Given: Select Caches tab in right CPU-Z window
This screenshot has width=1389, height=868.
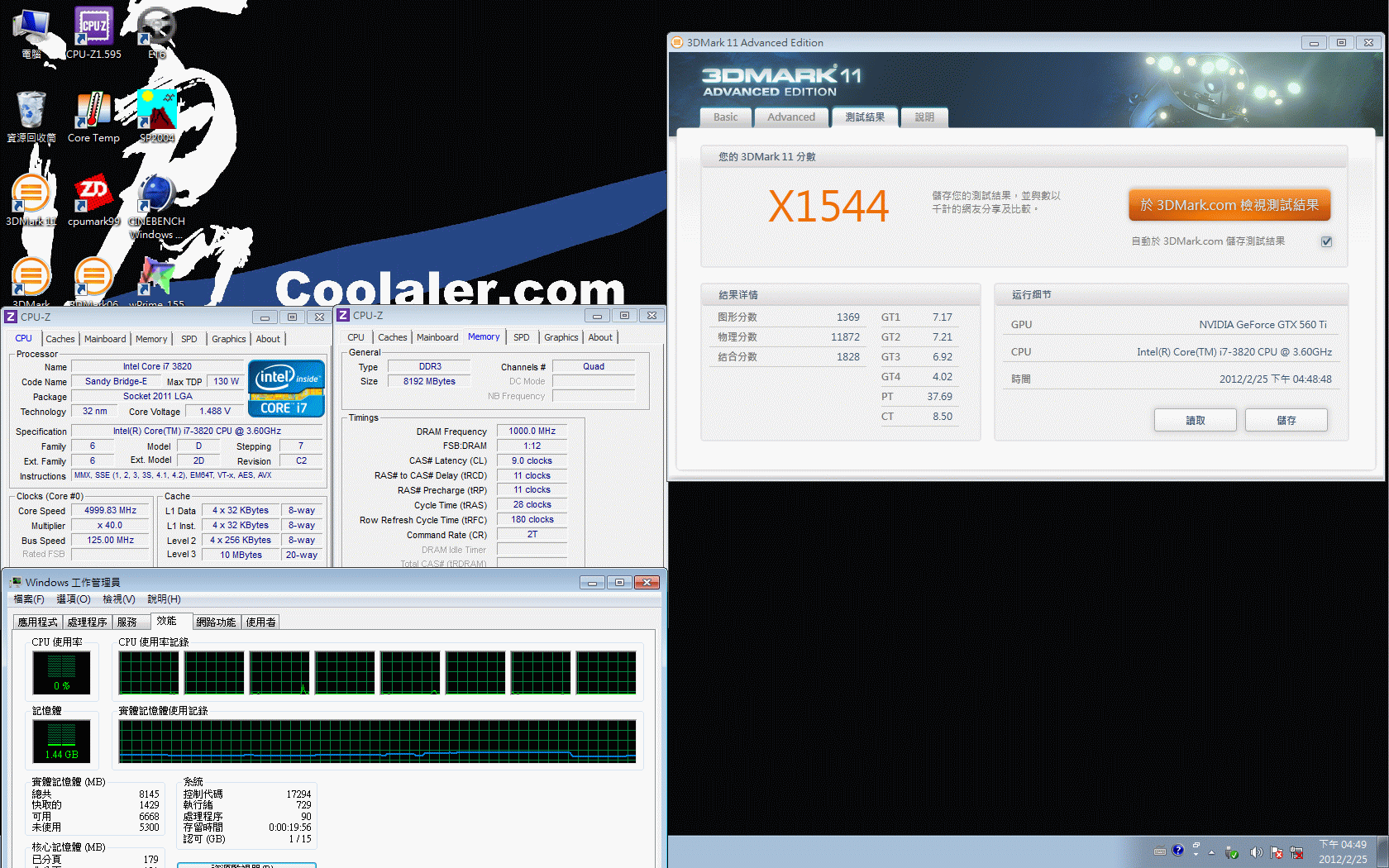Looking at the screenshot, I should (x=393, y=337).
